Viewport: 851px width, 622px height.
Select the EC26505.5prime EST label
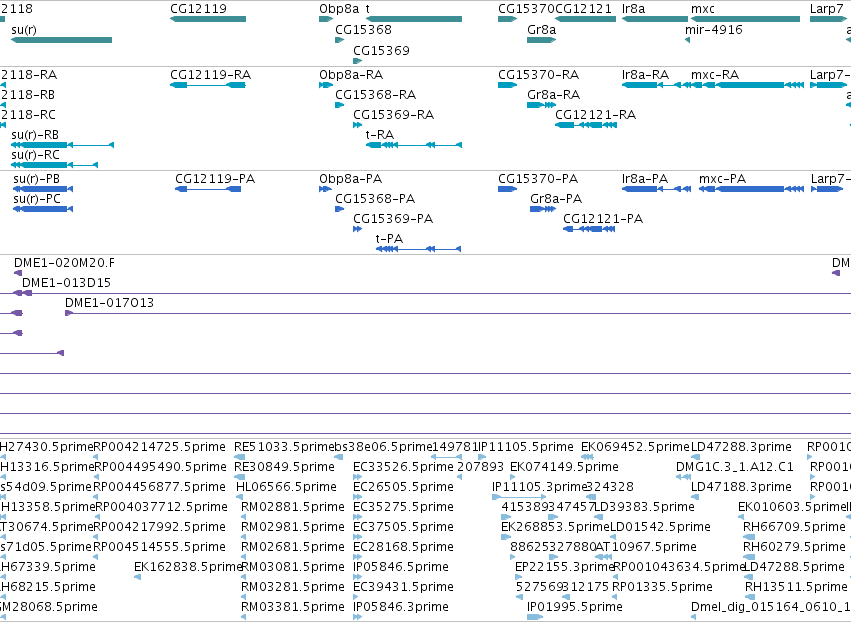point(403,487)
